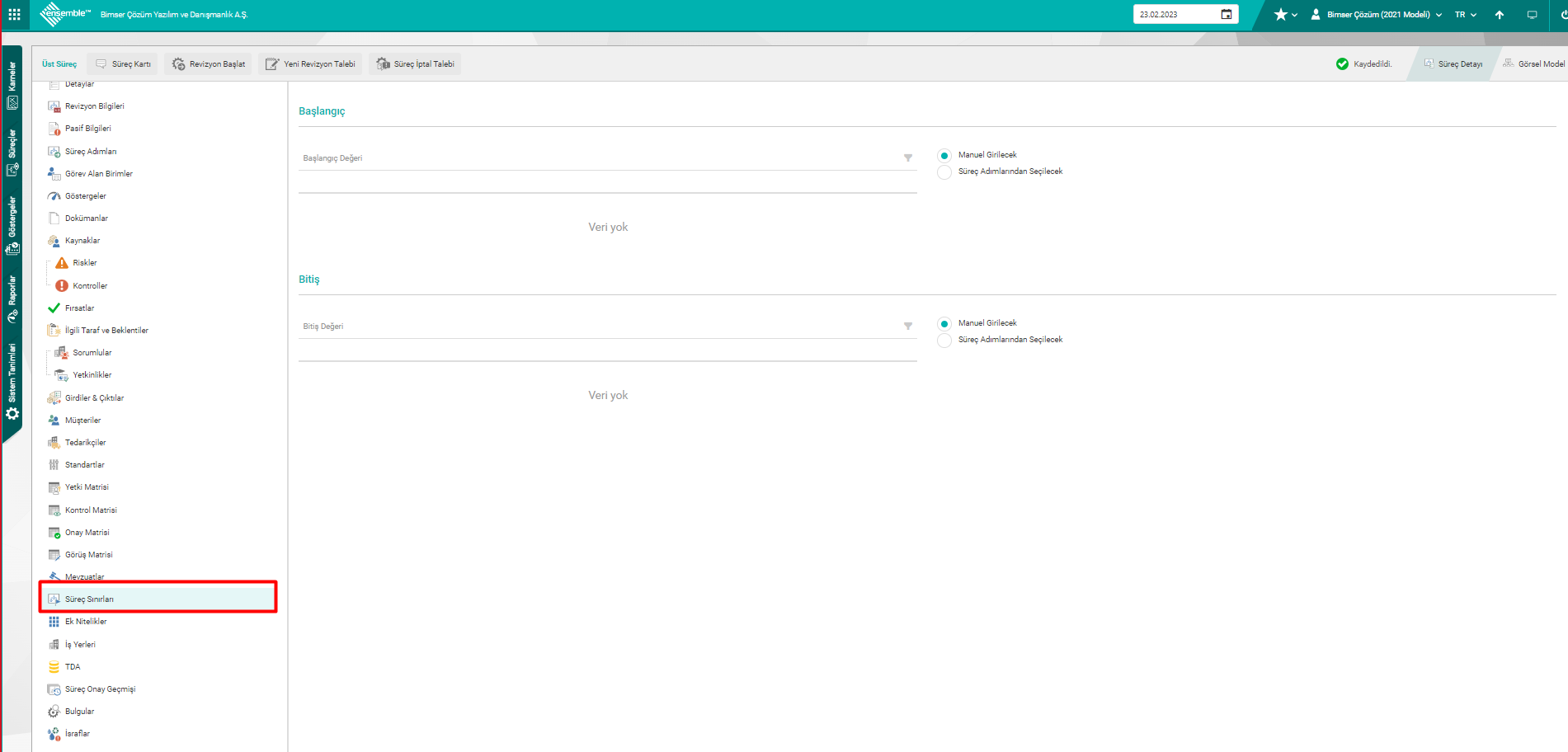Open the TR language dropdown
The image size is (1568, 752).
tap(1466, 15)
